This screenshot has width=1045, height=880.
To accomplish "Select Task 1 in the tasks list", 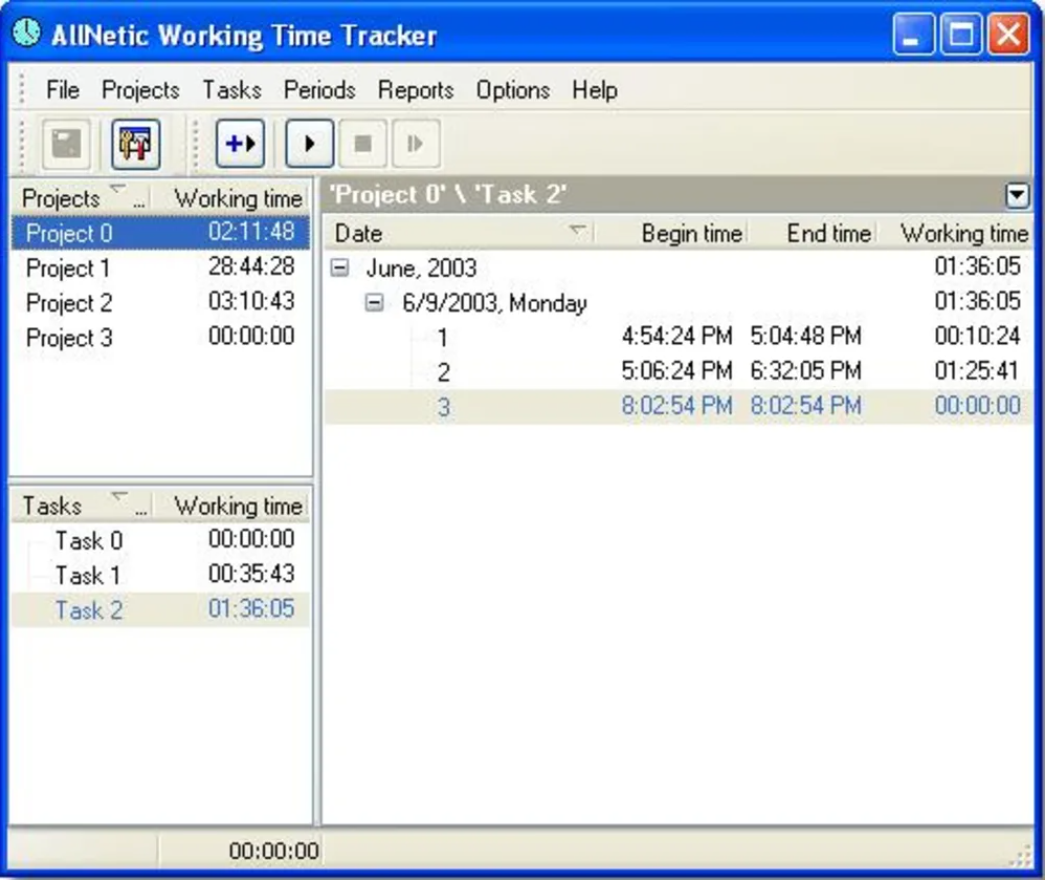I will pos(161,575).
